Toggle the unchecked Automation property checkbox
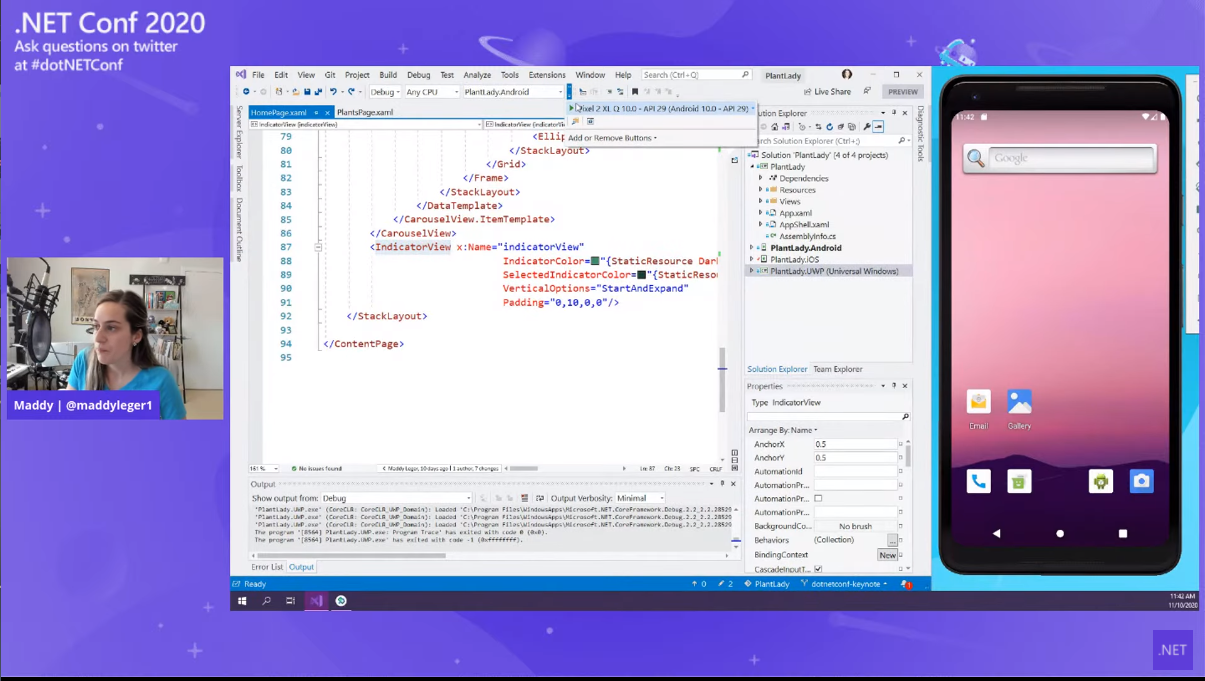Screen dimensions: 1205x681 (x=818, y=498)
